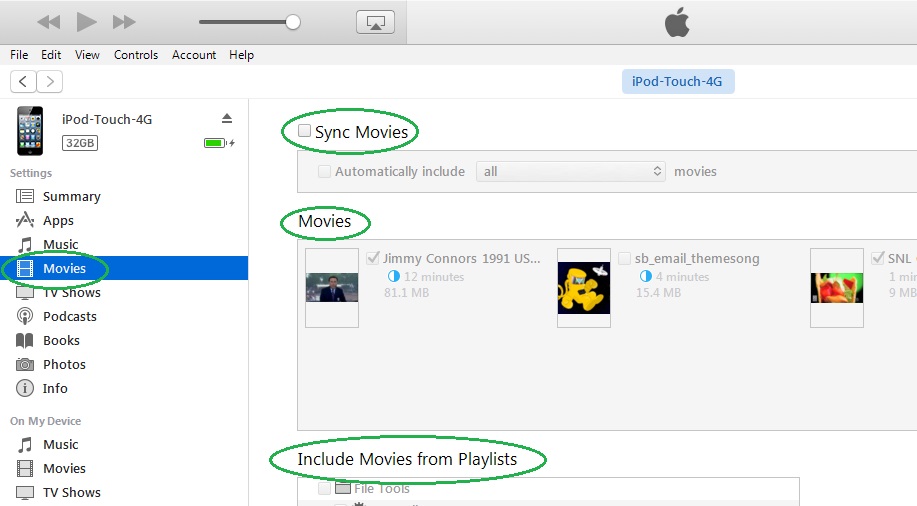The height and width of the screenshot is (506, 917).
Task: Toggle the SNL movie checkbox
Action: coord(877,258)
